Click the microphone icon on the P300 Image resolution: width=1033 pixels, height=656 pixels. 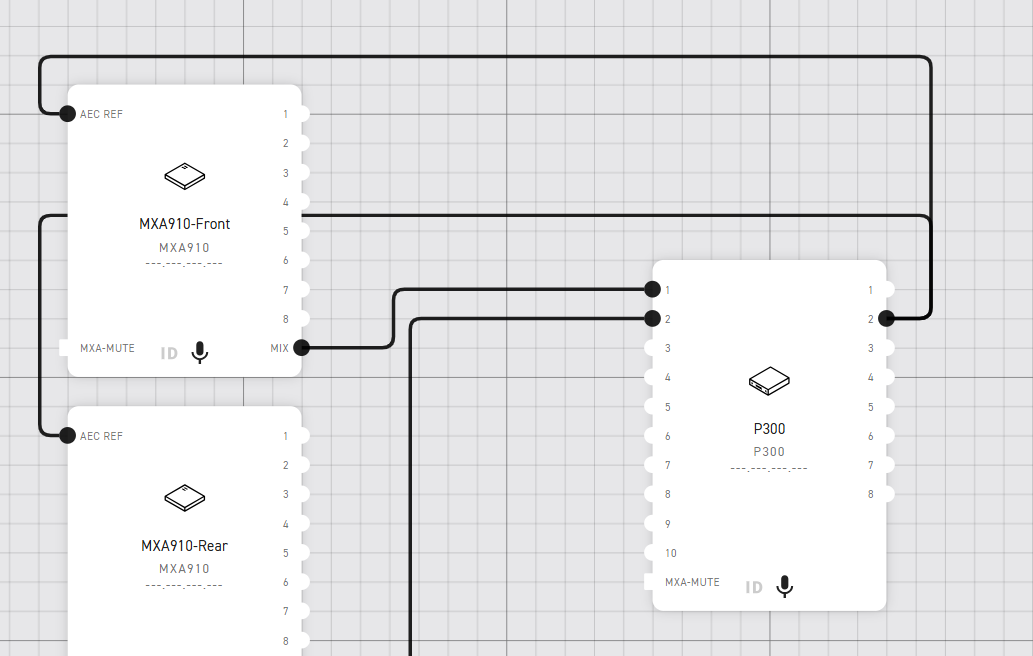click(784, 586)
